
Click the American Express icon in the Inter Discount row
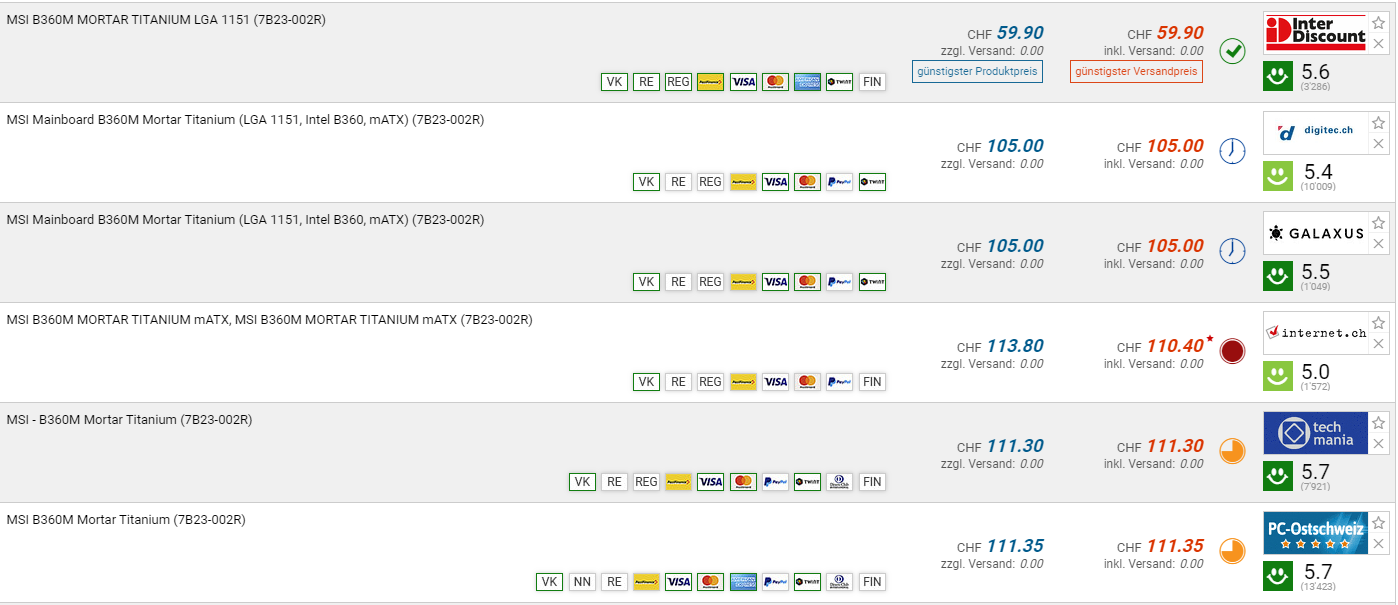pyautogui.click(x=807, y=82)
